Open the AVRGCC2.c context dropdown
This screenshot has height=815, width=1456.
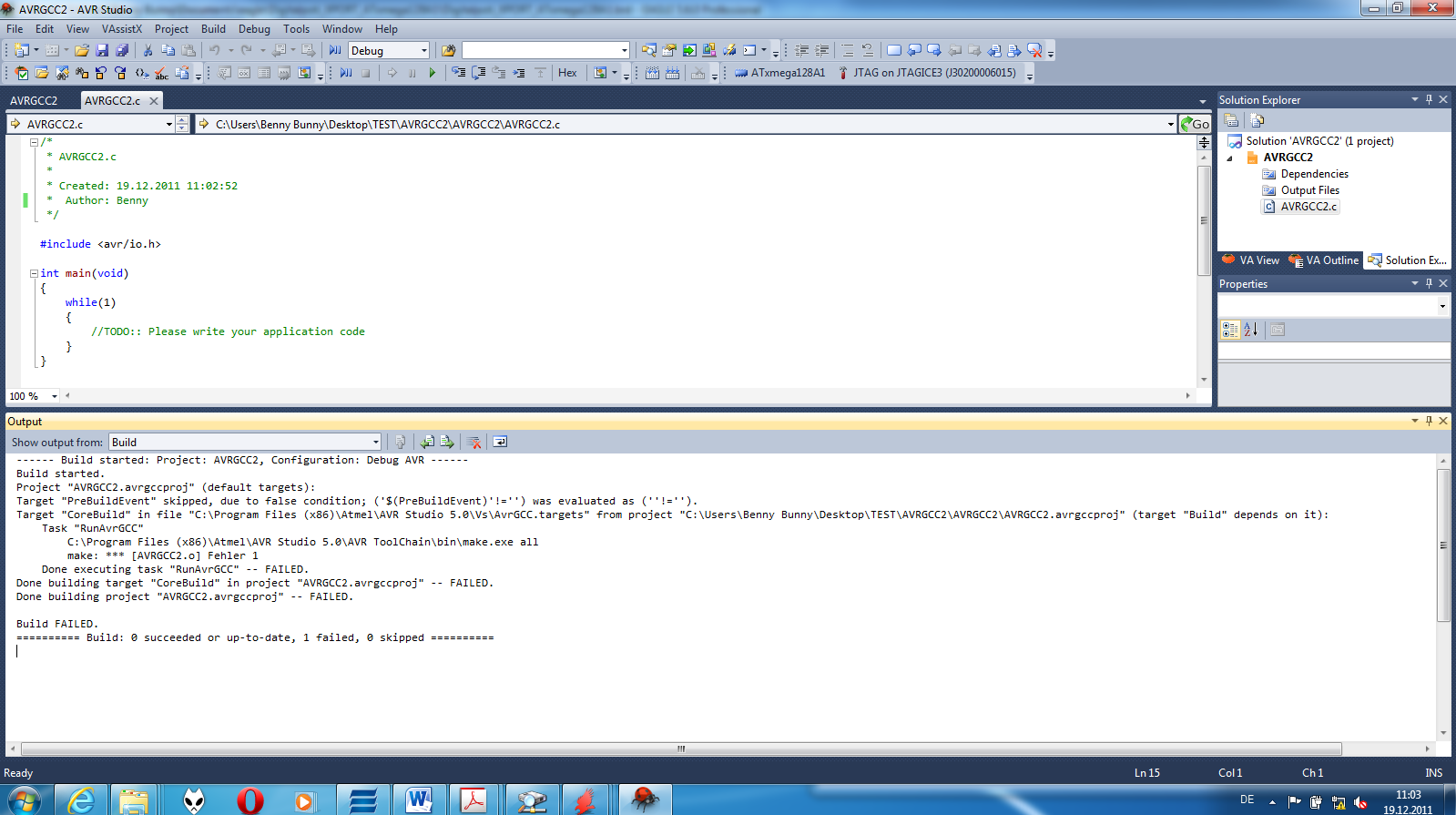click(169, 125)
